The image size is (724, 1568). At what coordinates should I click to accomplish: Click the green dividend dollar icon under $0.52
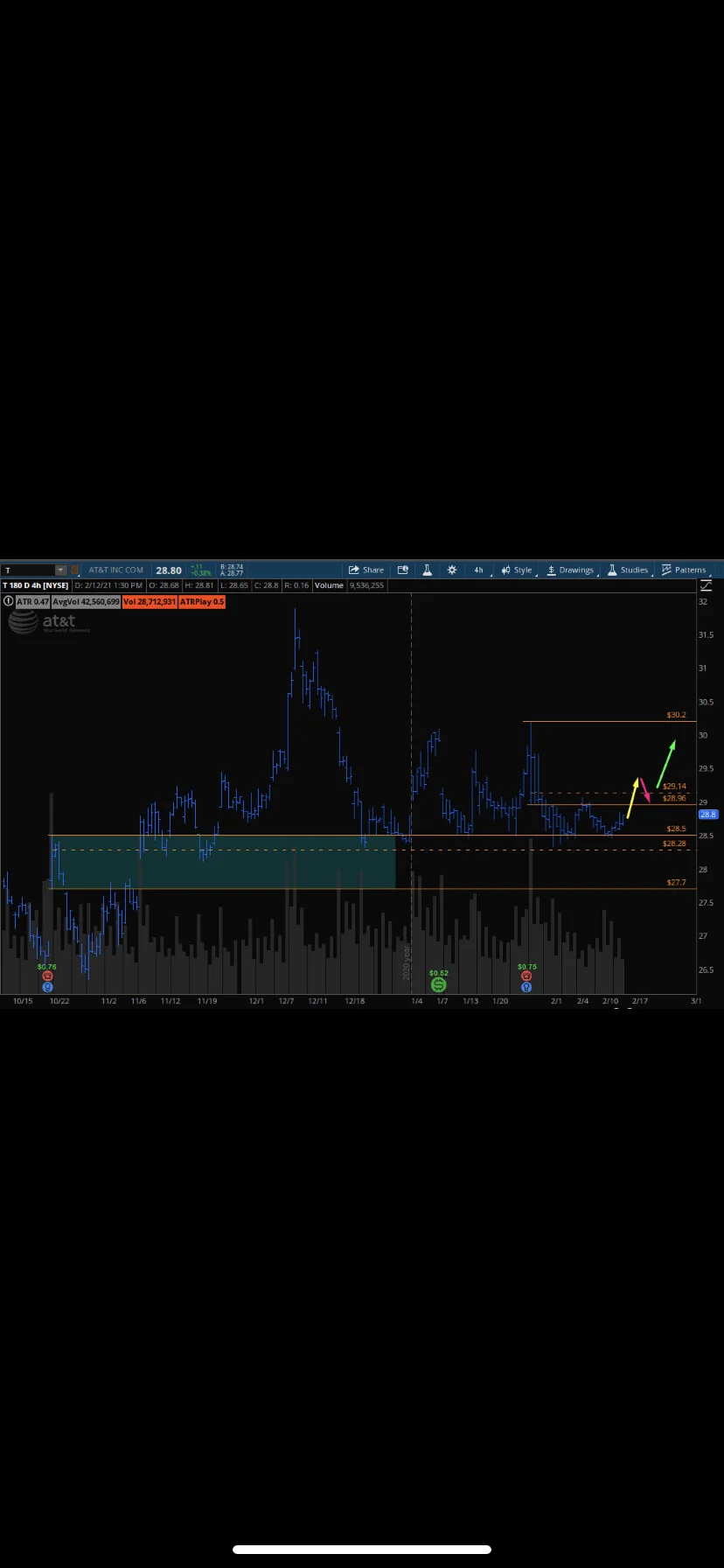[439, 984]
